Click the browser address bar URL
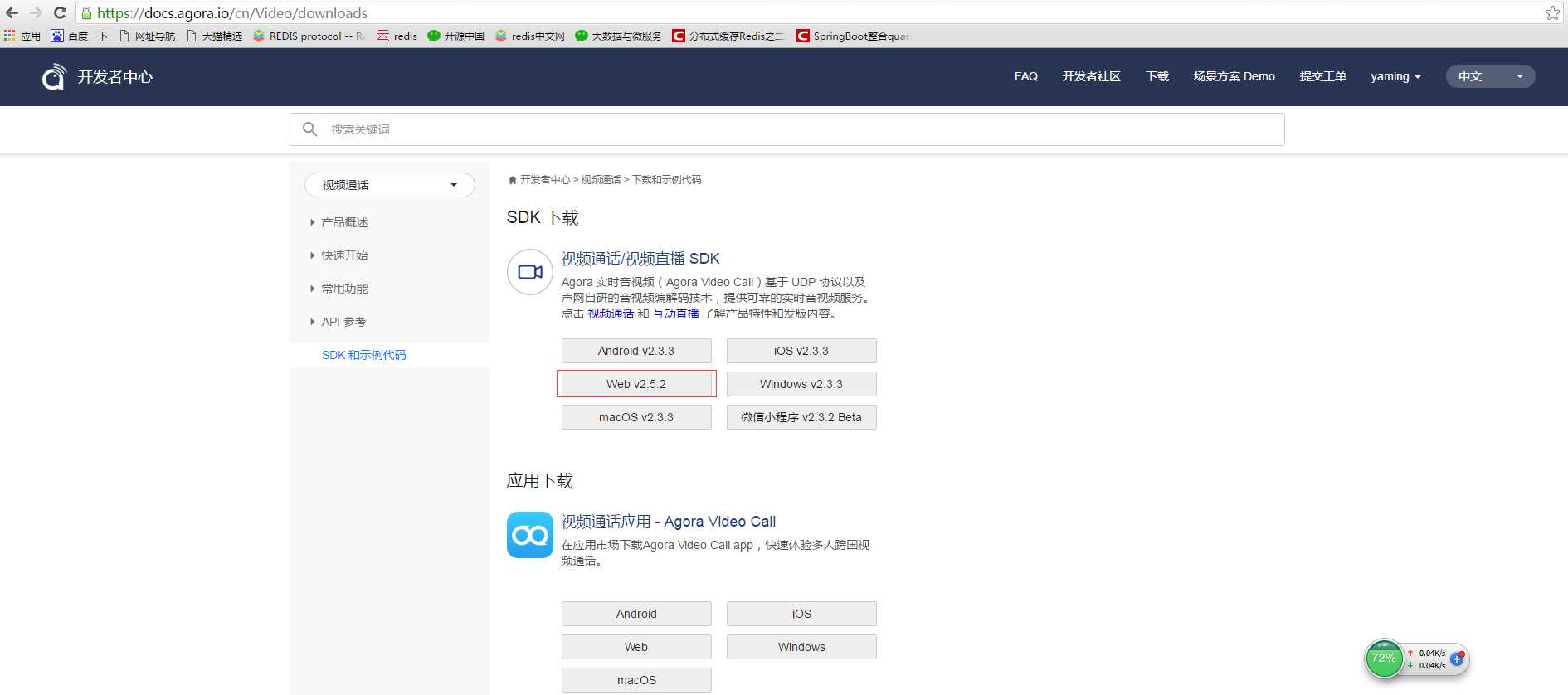Image resolution: width=1568 pixels, height=695 pixels. (232, 13)
